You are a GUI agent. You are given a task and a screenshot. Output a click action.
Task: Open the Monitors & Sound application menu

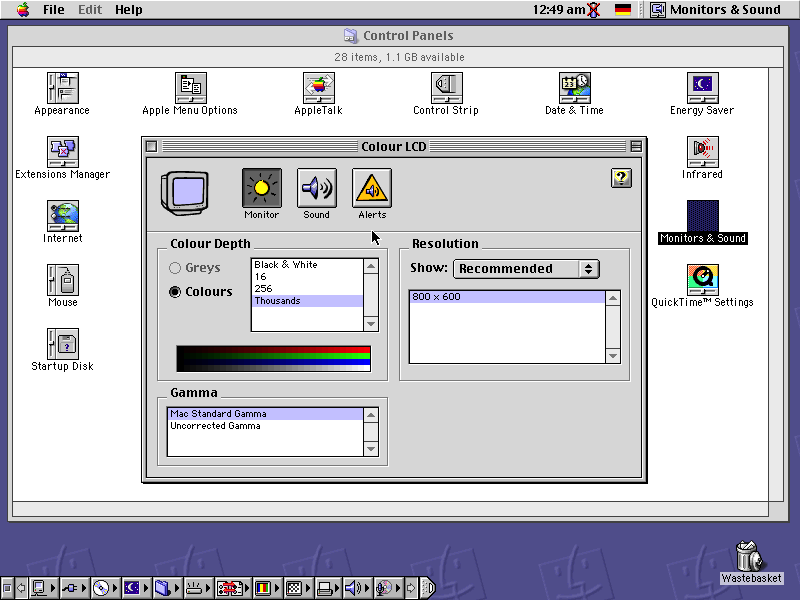[x=716, y=10]
